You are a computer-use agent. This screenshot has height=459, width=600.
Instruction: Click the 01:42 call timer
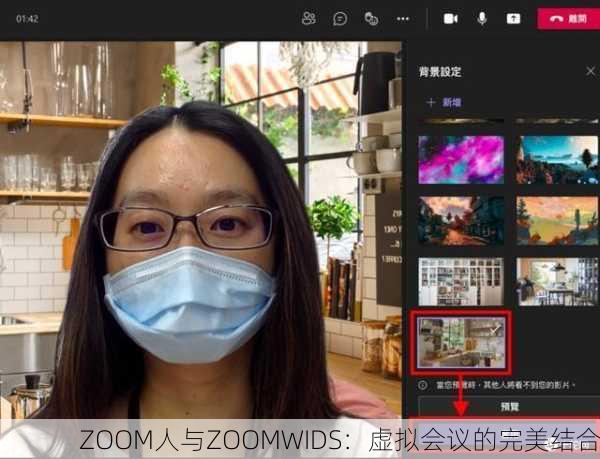pos(27,19)
